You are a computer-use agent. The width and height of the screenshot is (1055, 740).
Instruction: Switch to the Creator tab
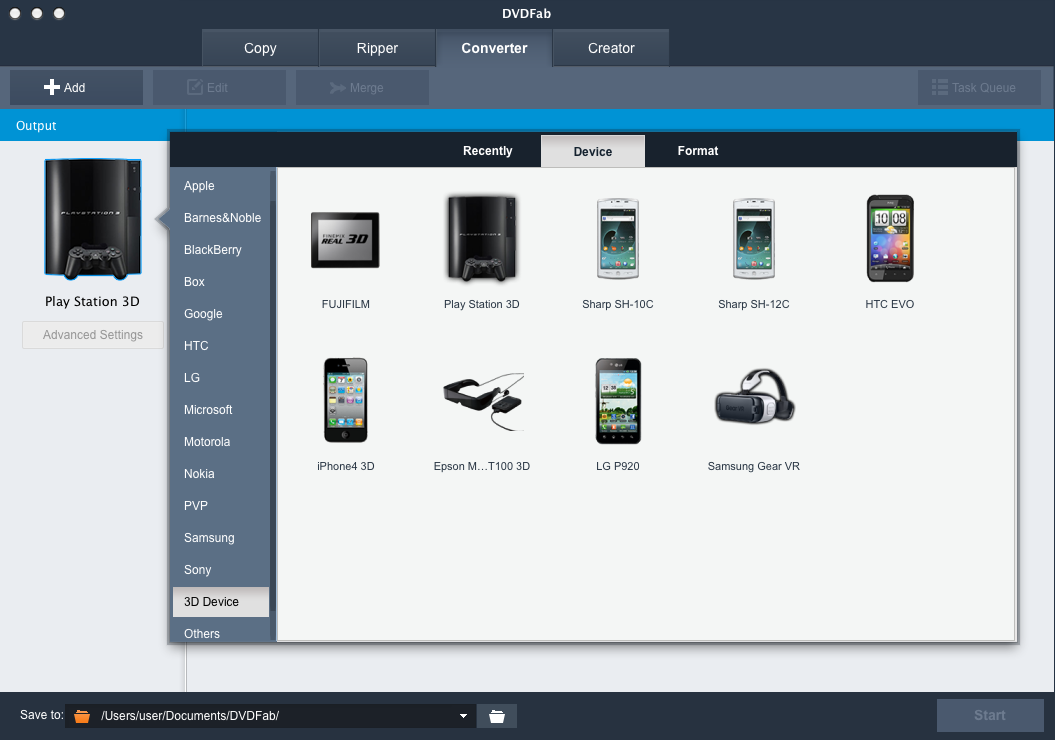tap(612, 48)
